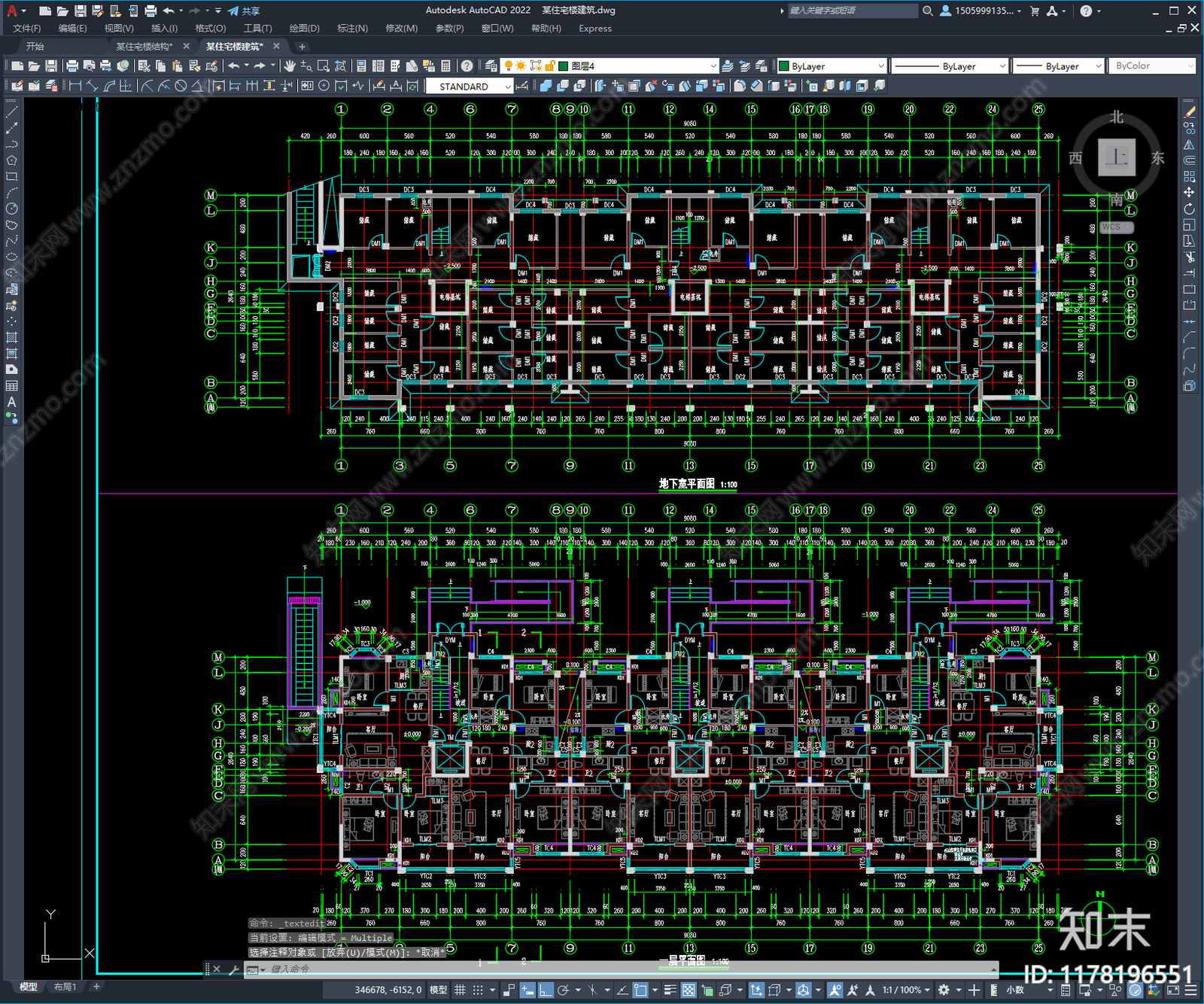Screen dimensions: 1204x1004
Task: Switch to the 布局1 layout tab
Action: (x=65, y=987)
